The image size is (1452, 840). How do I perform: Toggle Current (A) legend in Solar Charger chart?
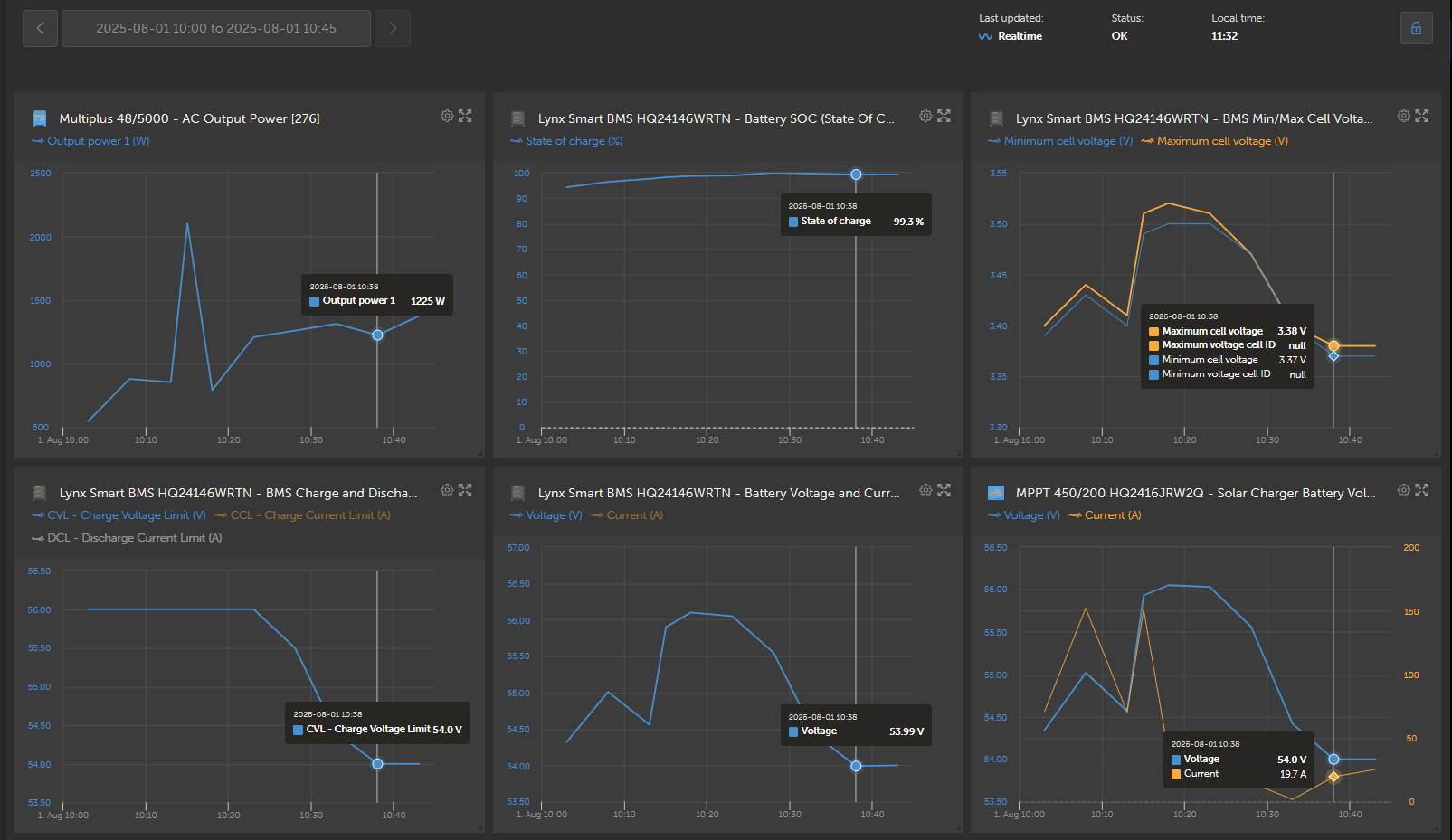1105,515
